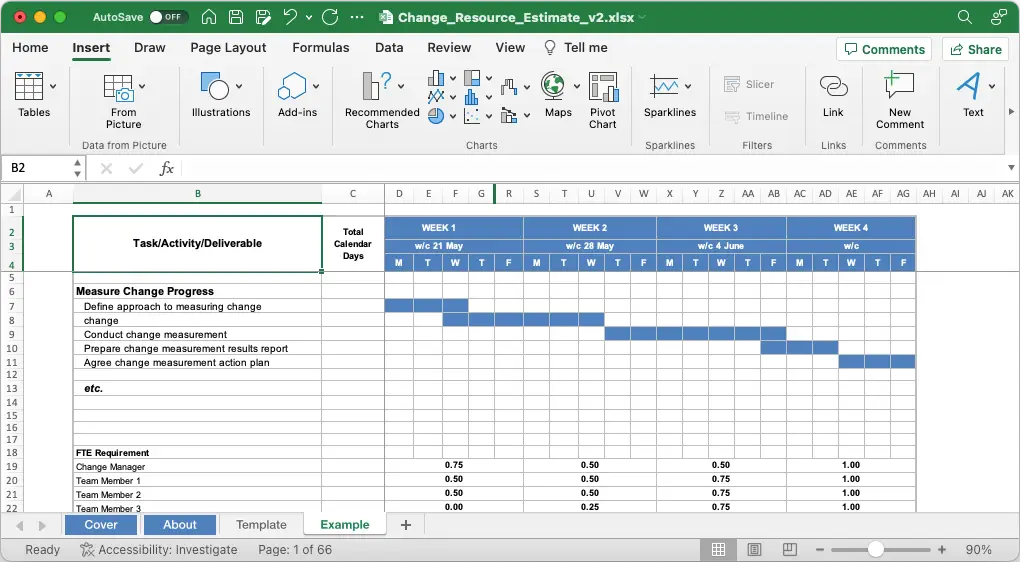Switch to Page Layout view icon
Screen dimensions: 1020x562
(754, 550)
